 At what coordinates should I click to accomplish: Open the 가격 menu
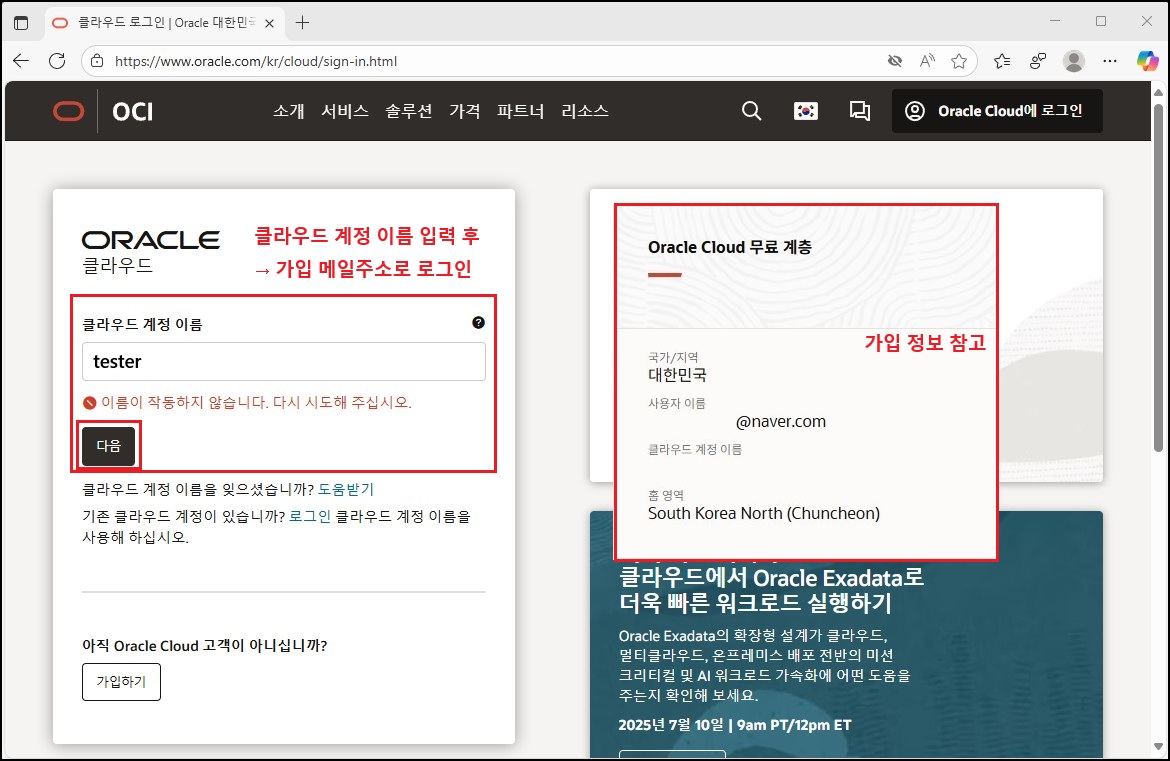click(465, 111)
